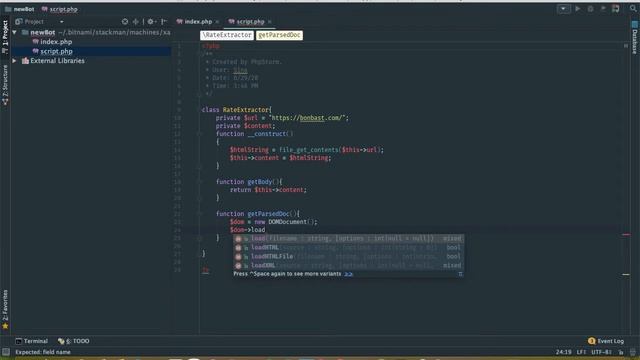Image resolution: width=640 pixels, height=360 pixels.
Task: Click the green Run arrow
Action: [x=578, y=9]
